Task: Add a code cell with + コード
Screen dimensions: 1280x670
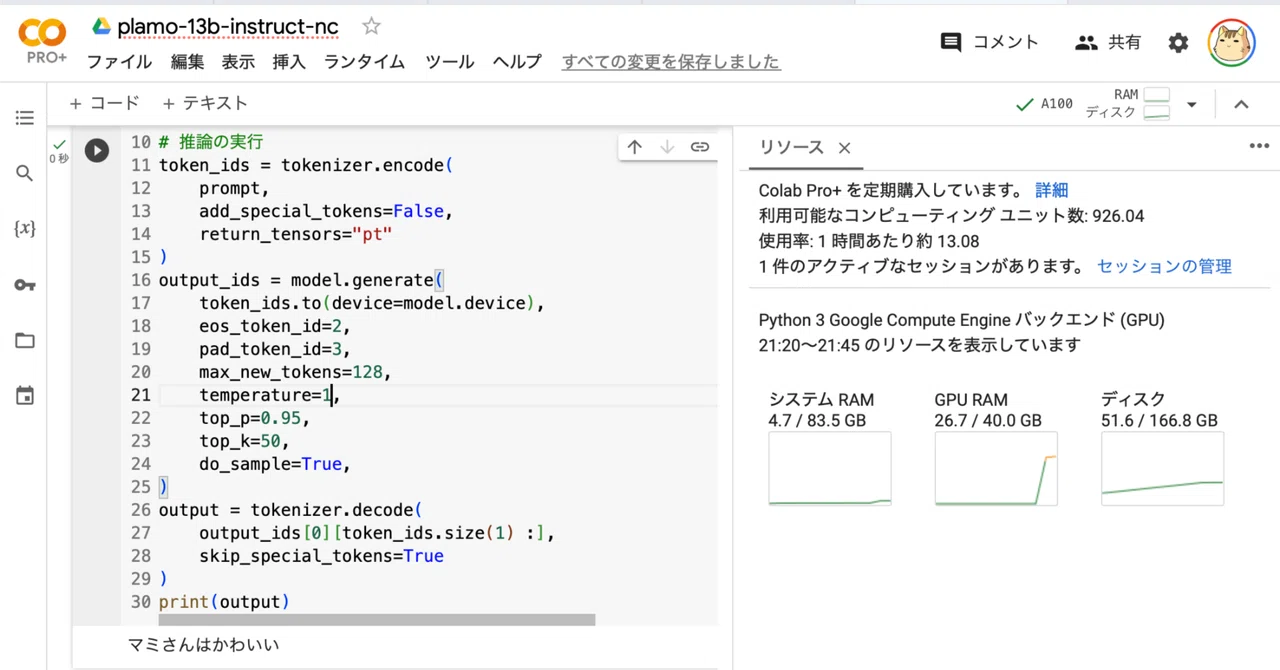Action: pos(104,103)
